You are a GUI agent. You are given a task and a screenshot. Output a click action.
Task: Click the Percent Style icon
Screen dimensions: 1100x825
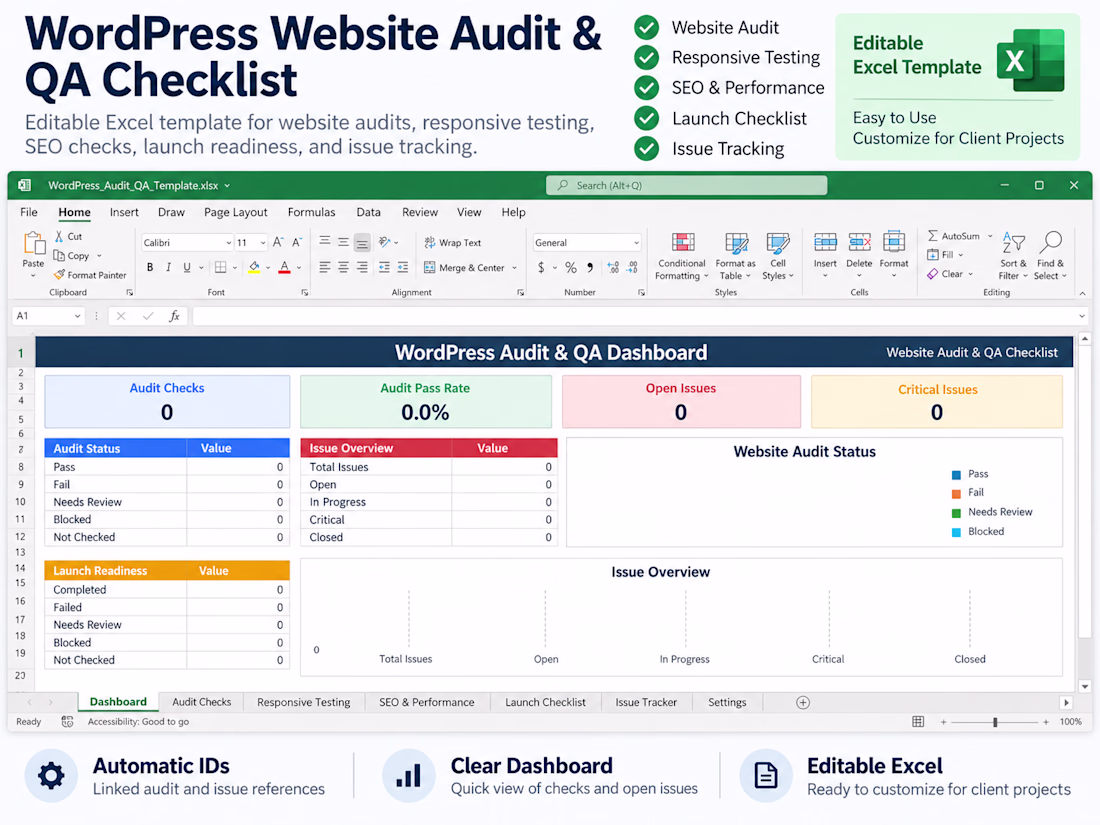point(571,267)
